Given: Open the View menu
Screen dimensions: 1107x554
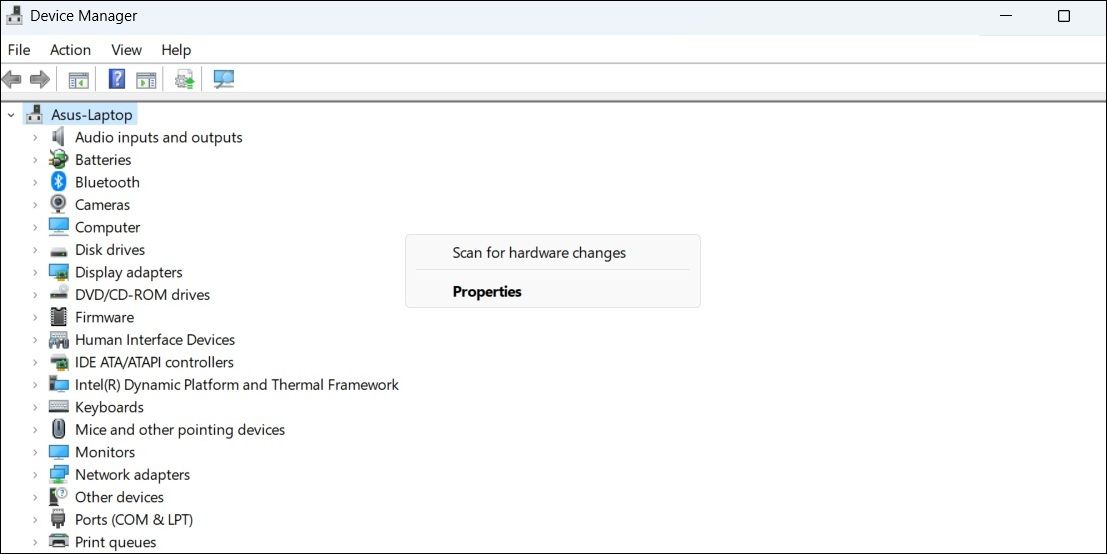Looking at the screenshot, I should (126, 50).
